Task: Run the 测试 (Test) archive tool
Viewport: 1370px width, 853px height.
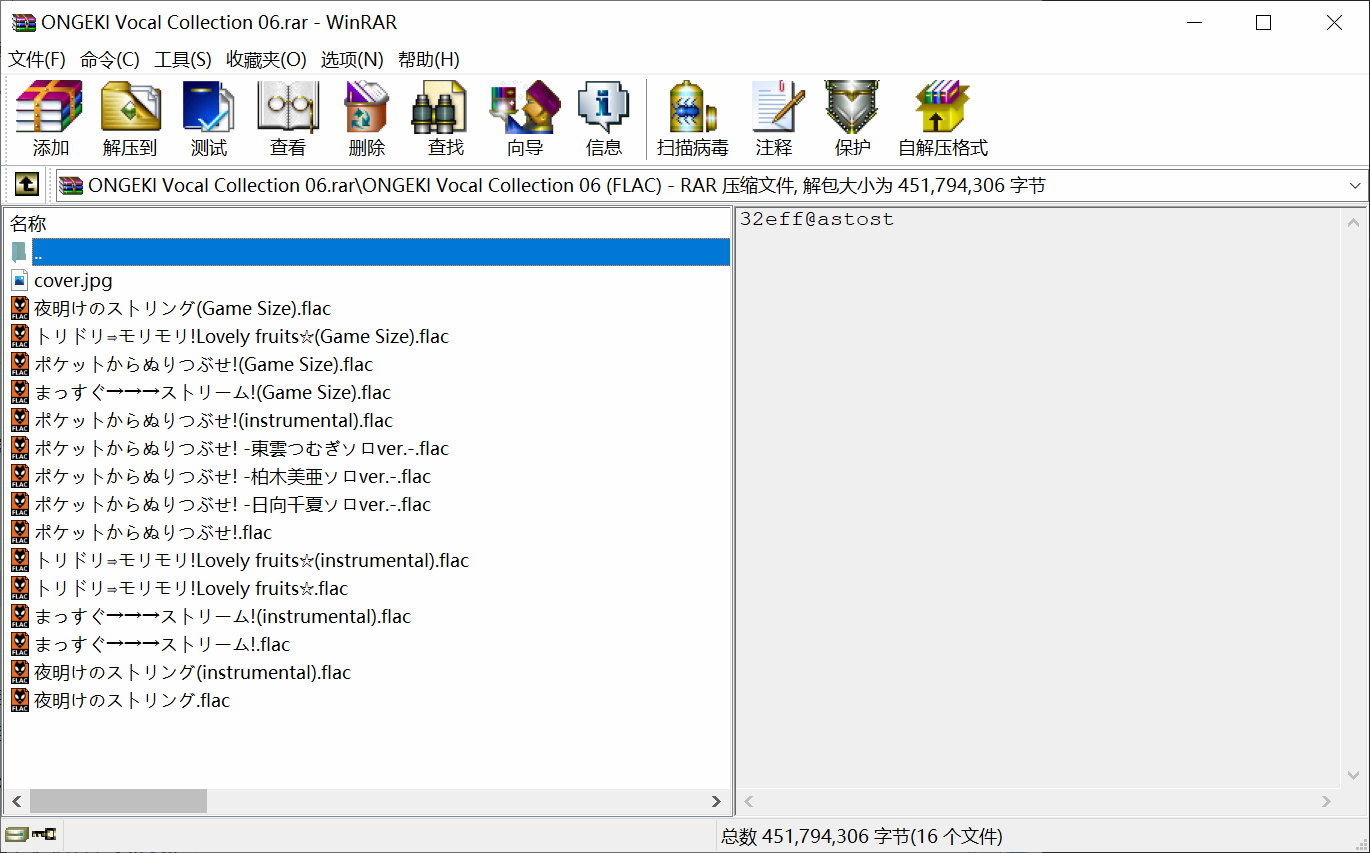Action: pyautogui.click(x=209, y=118)
